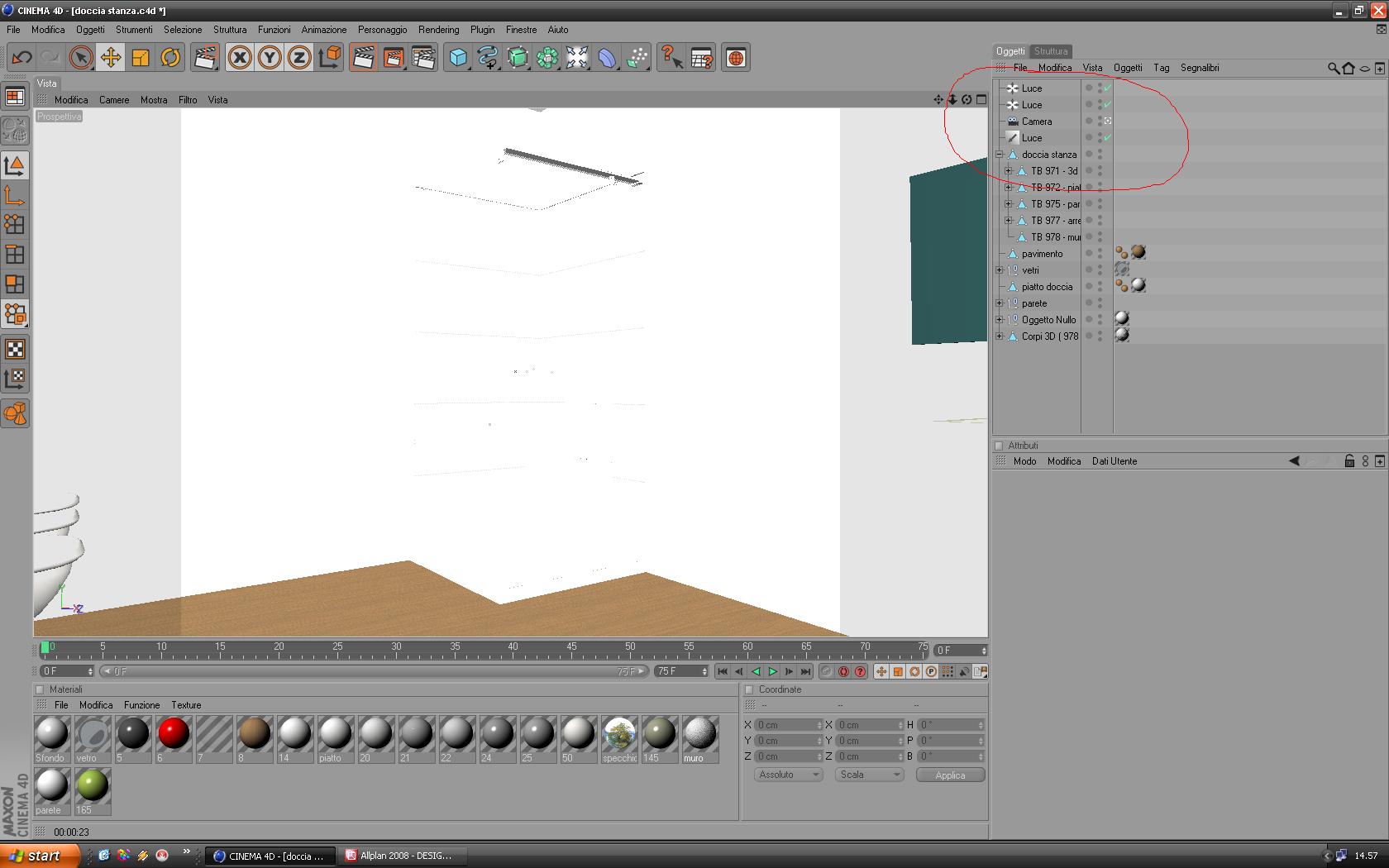Add an array modeling object icon
This screenshot has width=1389, height=868.
547,58
